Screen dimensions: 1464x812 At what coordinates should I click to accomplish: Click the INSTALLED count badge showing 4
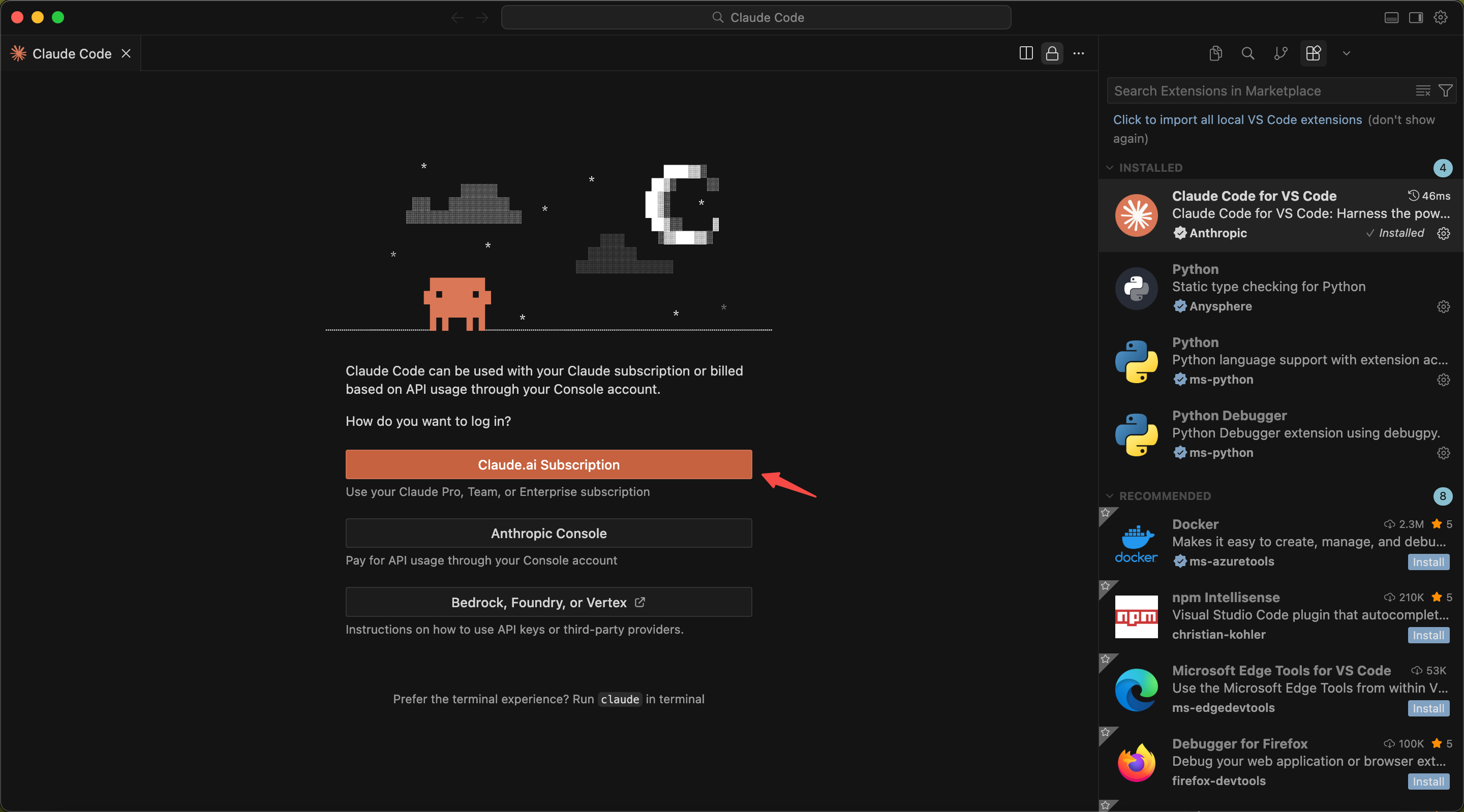[x=1443, y=168]
